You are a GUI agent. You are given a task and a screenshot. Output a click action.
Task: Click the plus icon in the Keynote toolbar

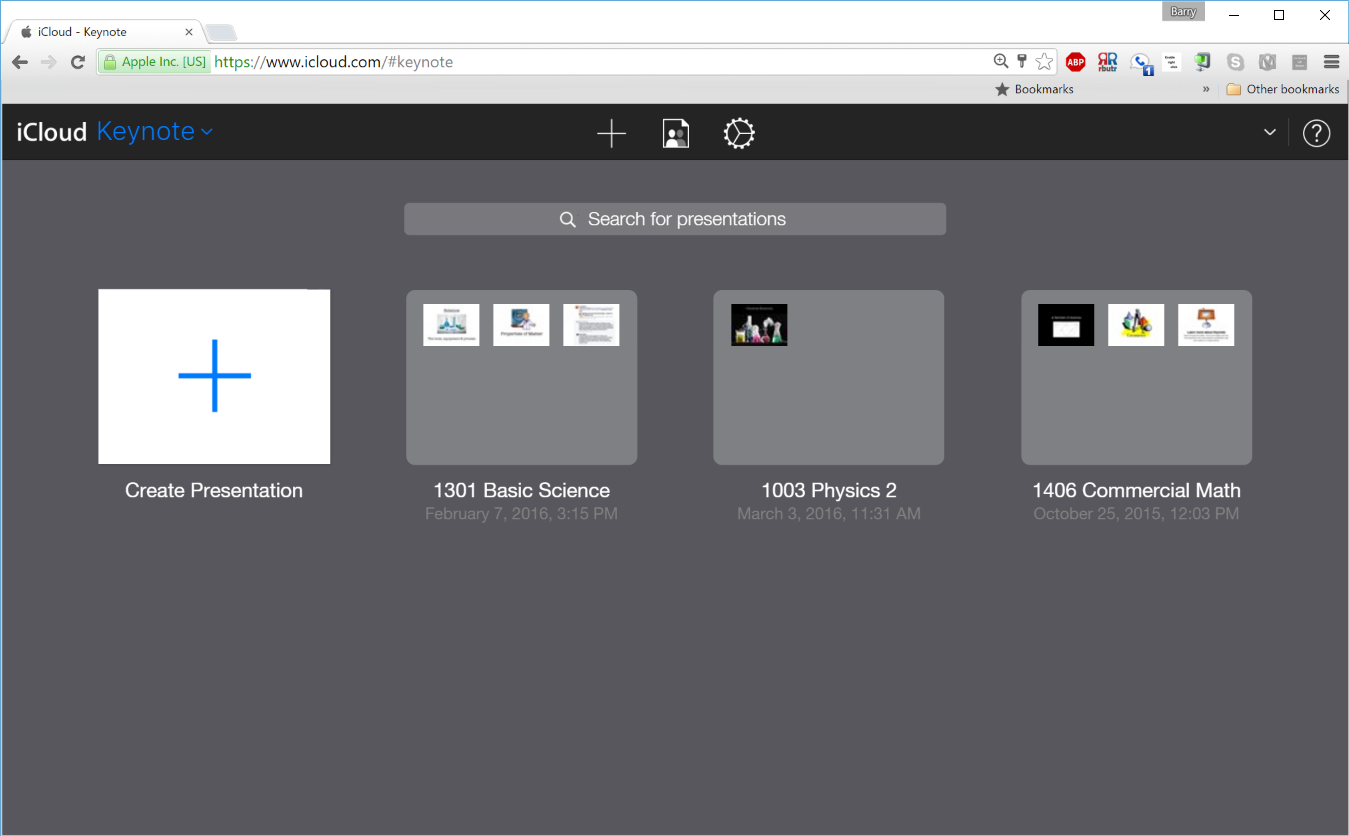point(611,133)
